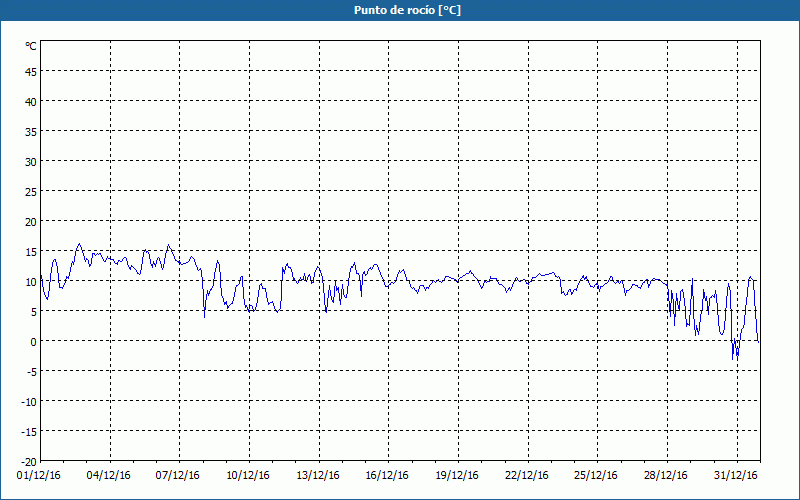Click the 13/12/16 date label
Viewport: 800px width, 500px height.
click(318, 476)
